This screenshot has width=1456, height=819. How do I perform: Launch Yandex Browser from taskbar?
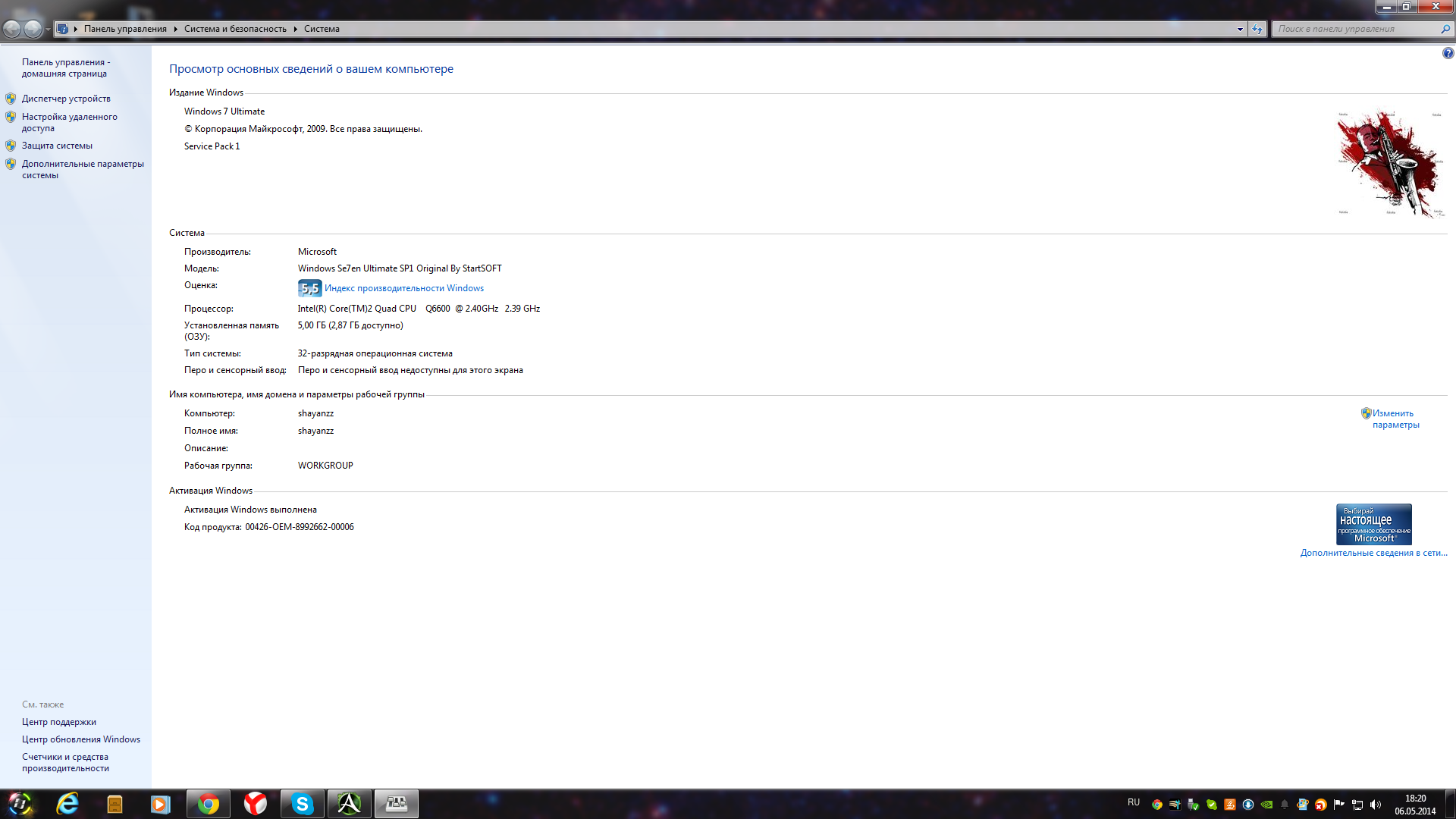(x=256, y=804)
